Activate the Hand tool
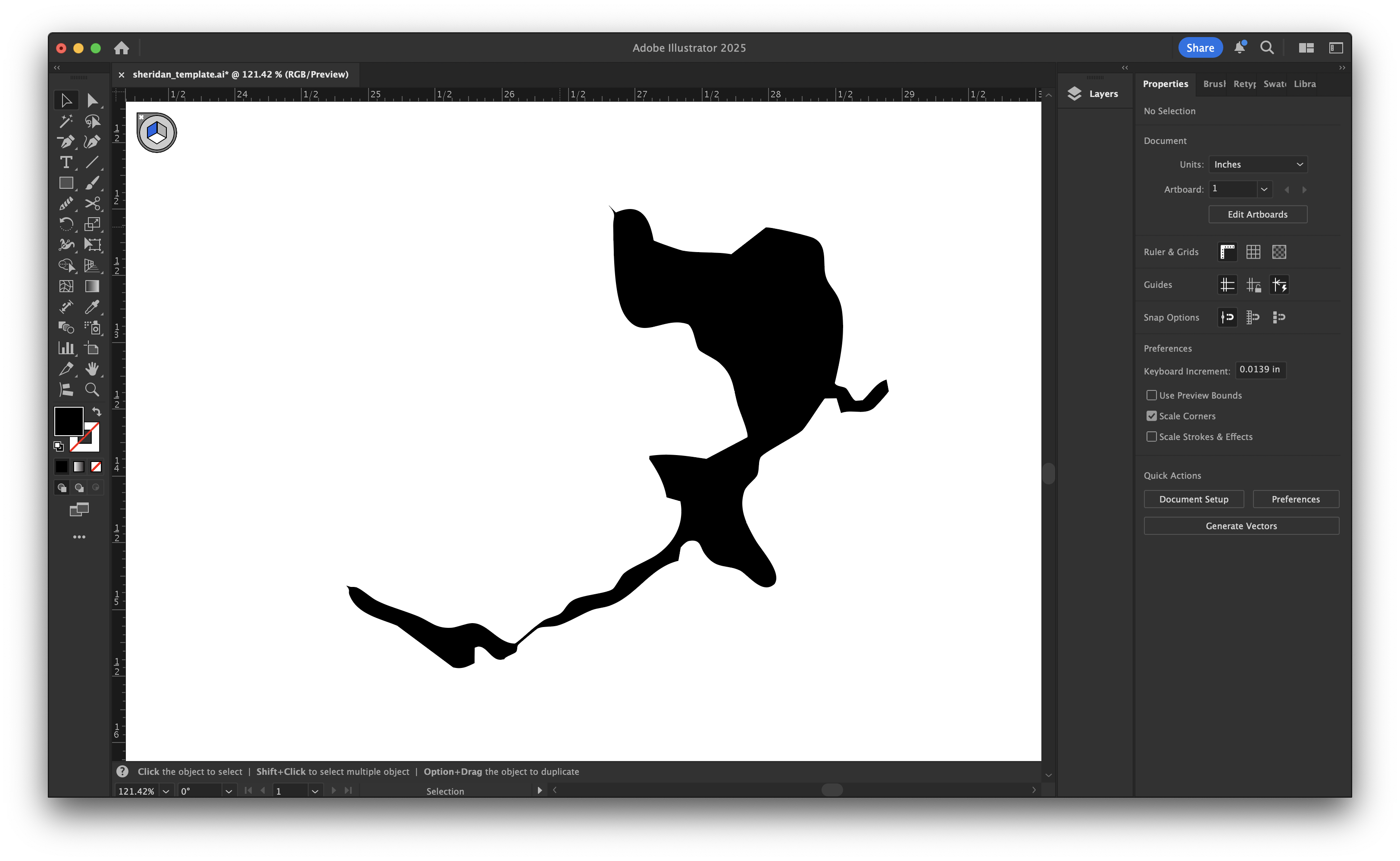 tap(93, 369)
